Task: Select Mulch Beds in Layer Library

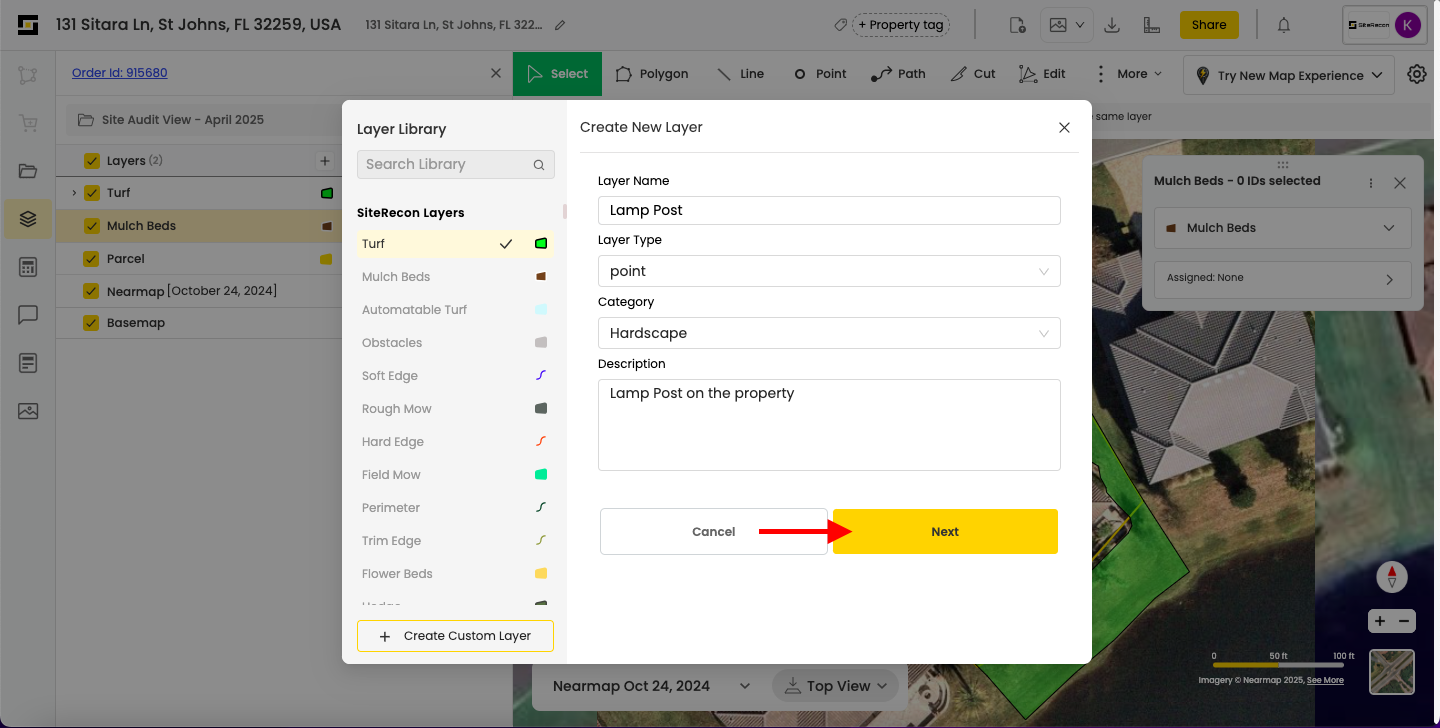Action: pyautogui.click(x=396, y=277)
